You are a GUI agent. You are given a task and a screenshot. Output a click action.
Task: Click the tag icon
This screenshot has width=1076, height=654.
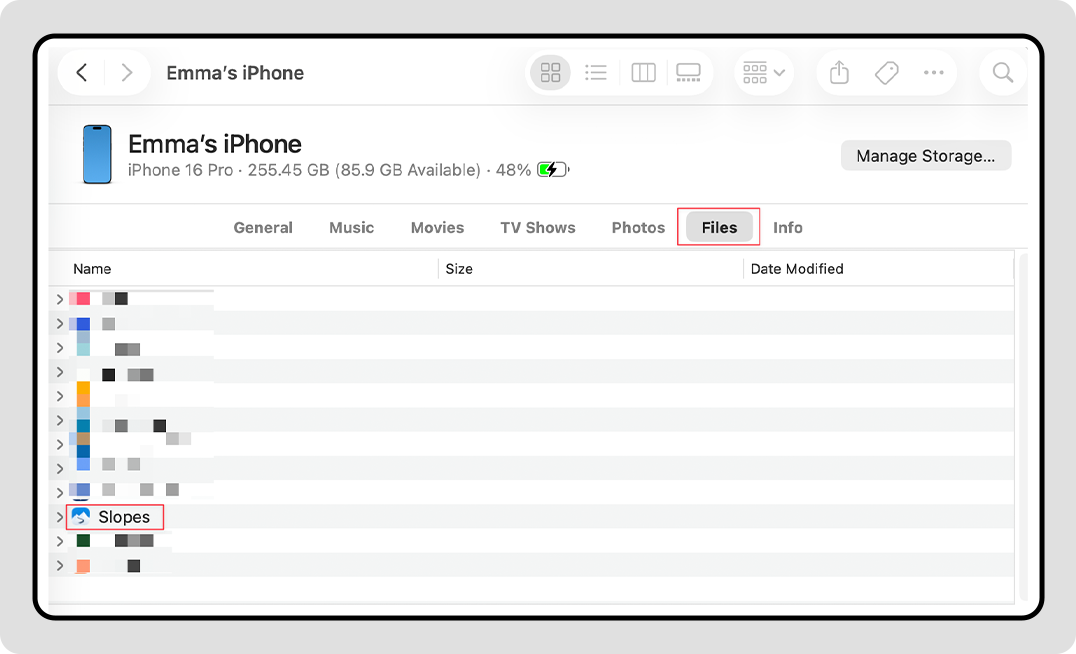[886, 73]
